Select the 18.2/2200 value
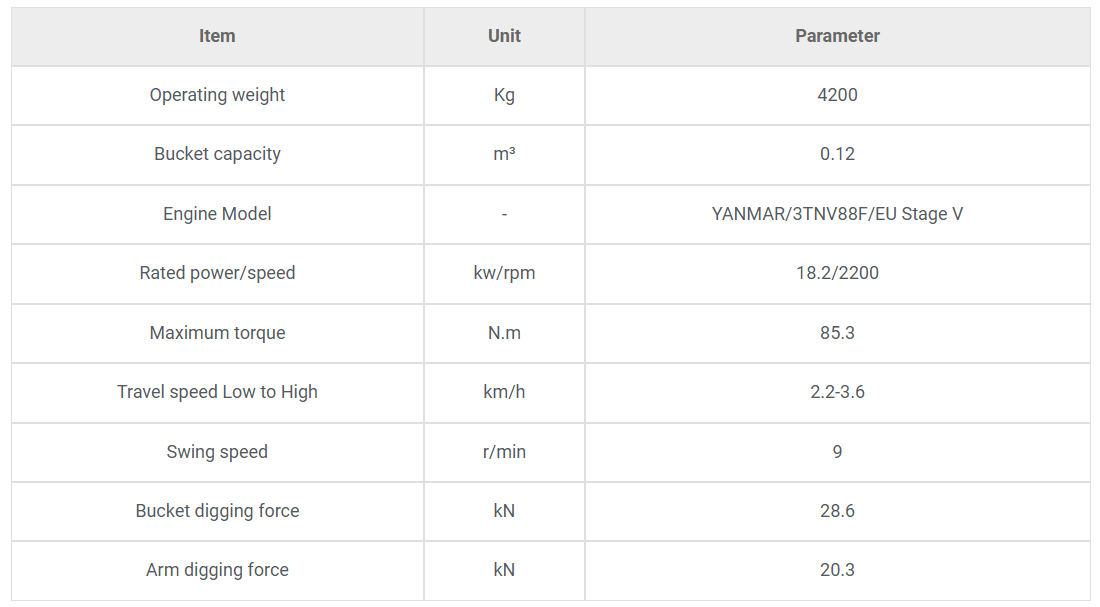Image resolution: width=1100 pixels, height=607 pixels. 837,274
